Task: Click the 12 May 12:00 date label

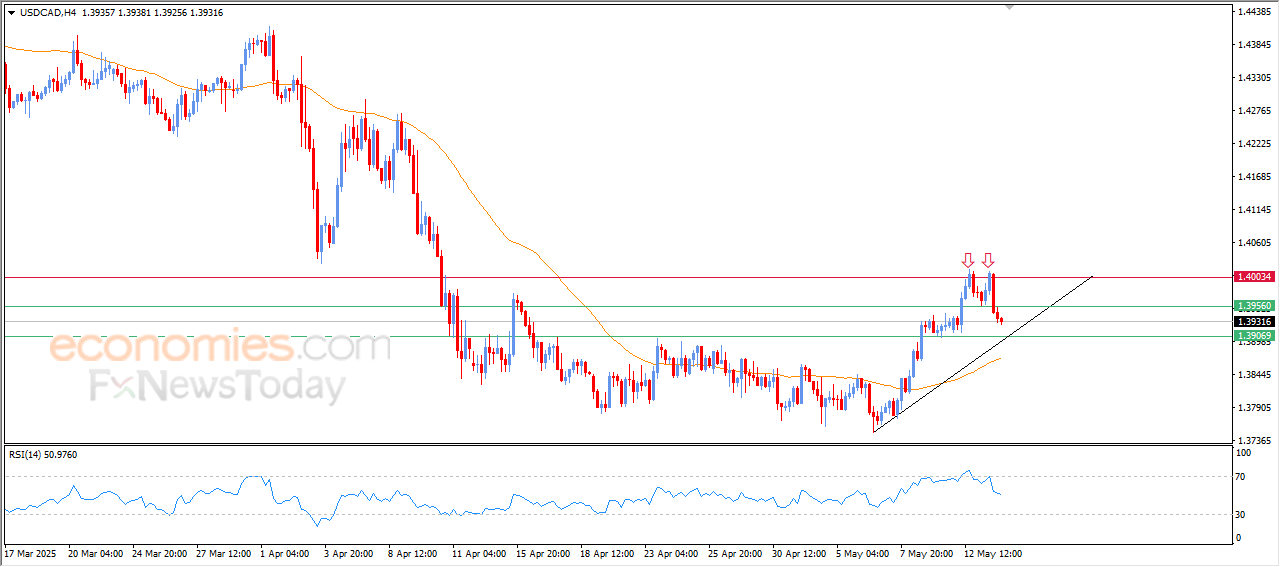Action: [992, 553]
